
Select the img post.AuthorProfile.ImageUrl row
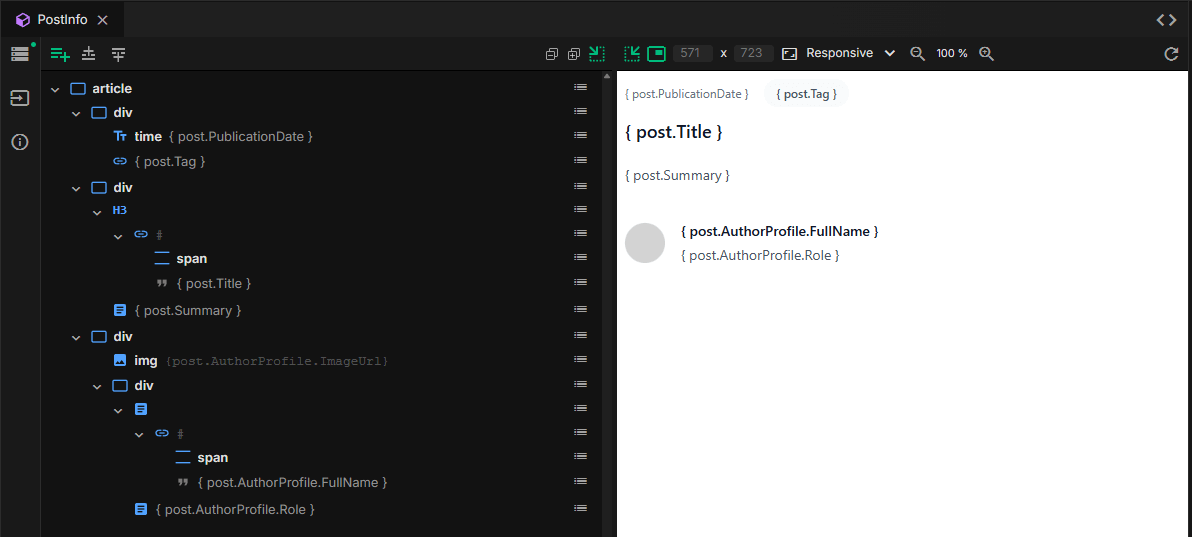(x=322, y=360)
